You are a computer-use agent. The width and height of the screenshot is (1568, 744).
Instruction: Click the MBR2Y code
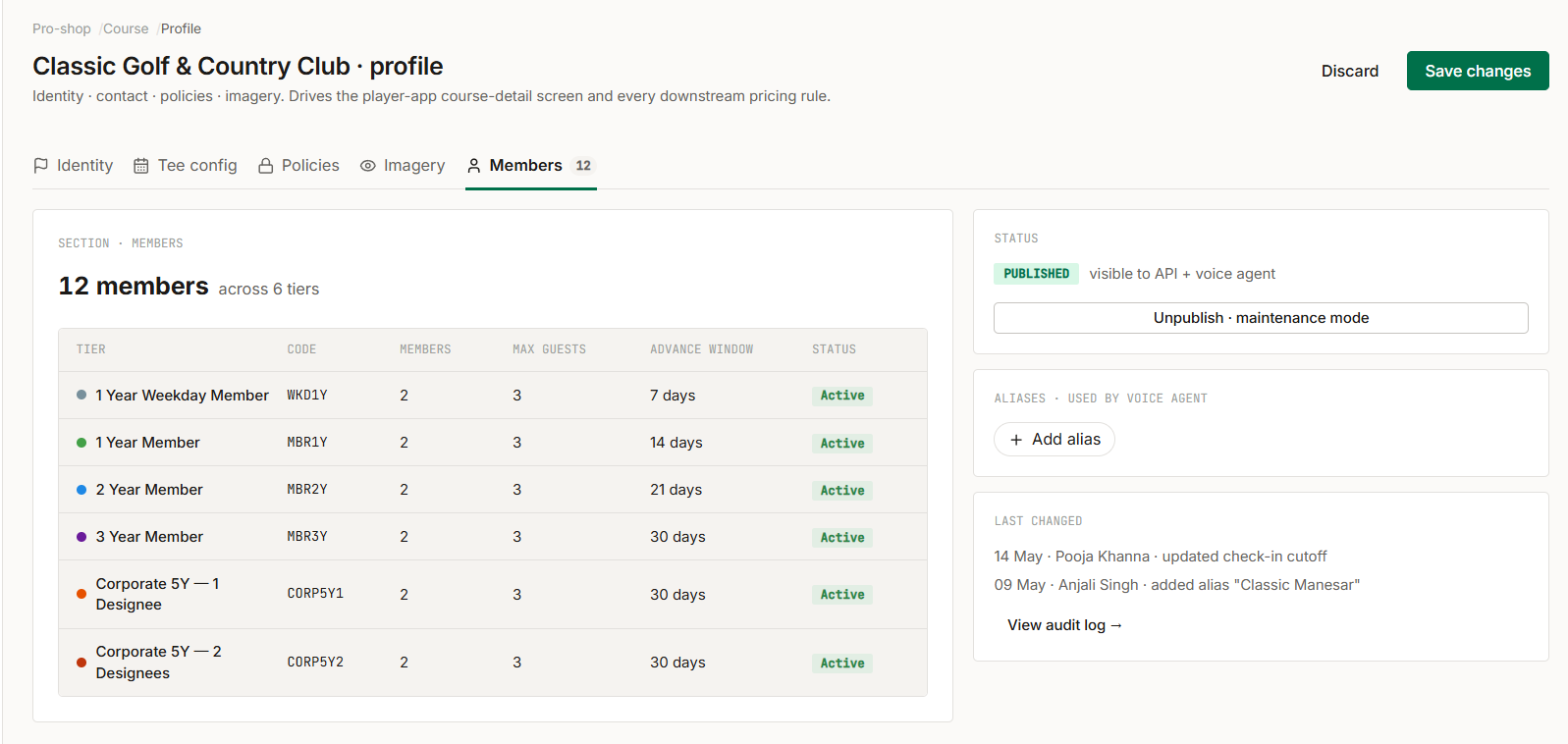(x=307, y=490)
